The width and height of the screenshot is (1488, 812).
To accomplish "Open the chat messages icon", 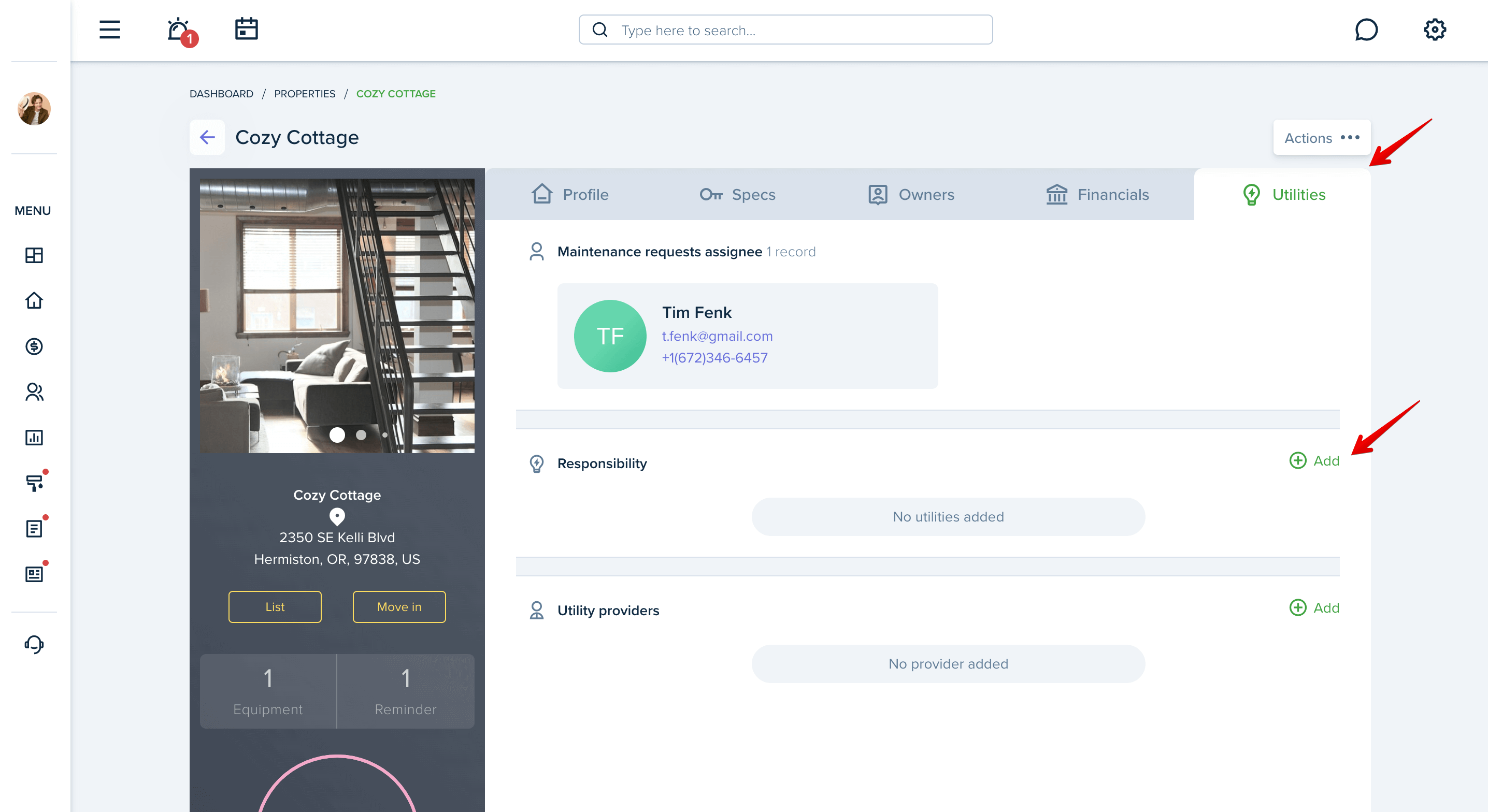I will [x=1366, y=30].
